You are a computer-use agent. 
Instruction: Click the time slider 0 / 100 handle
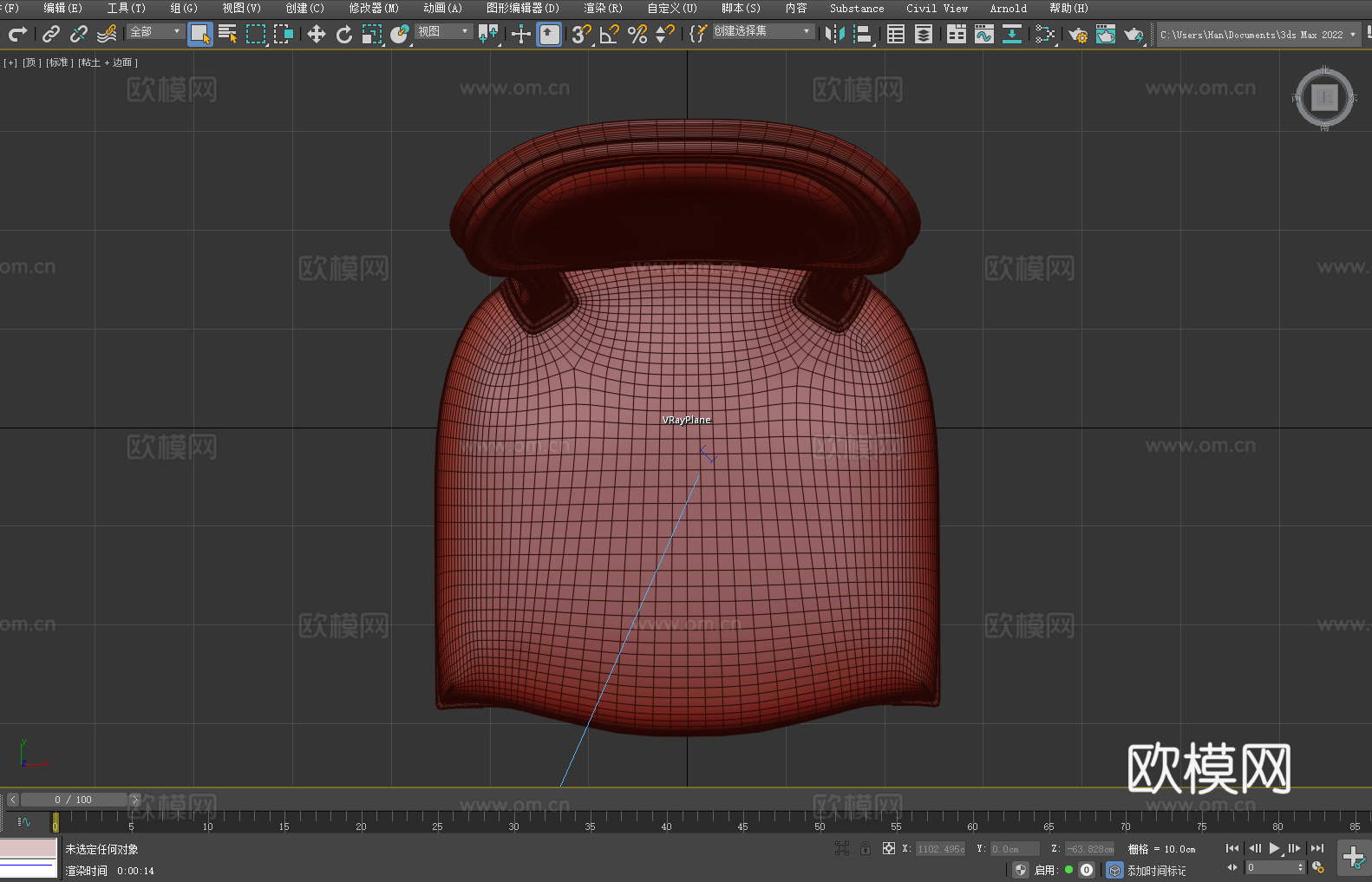click(x=74, y=800)
